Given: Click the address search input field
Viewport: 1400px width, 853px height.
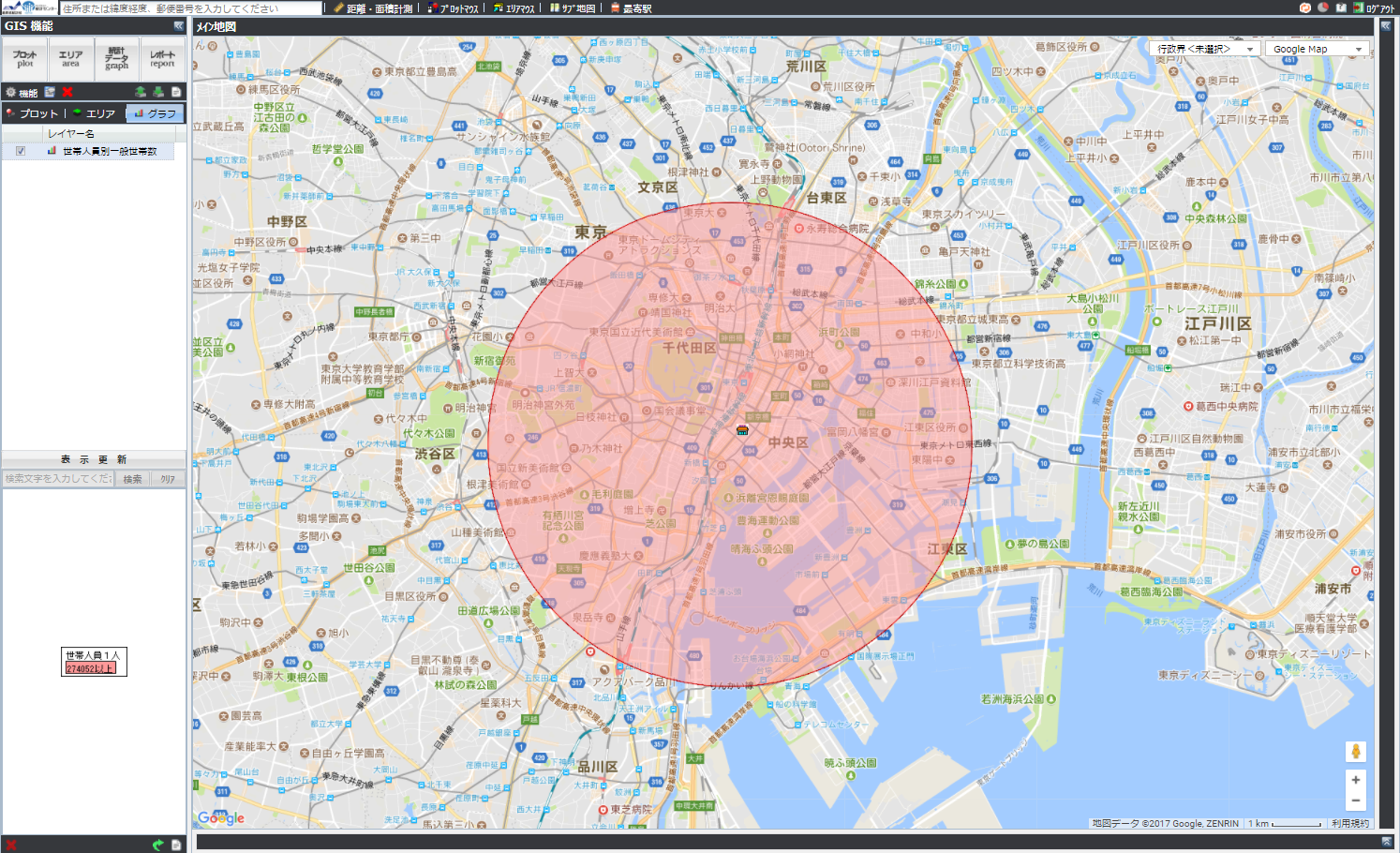Looking at the screenshot, I should 191,8.
